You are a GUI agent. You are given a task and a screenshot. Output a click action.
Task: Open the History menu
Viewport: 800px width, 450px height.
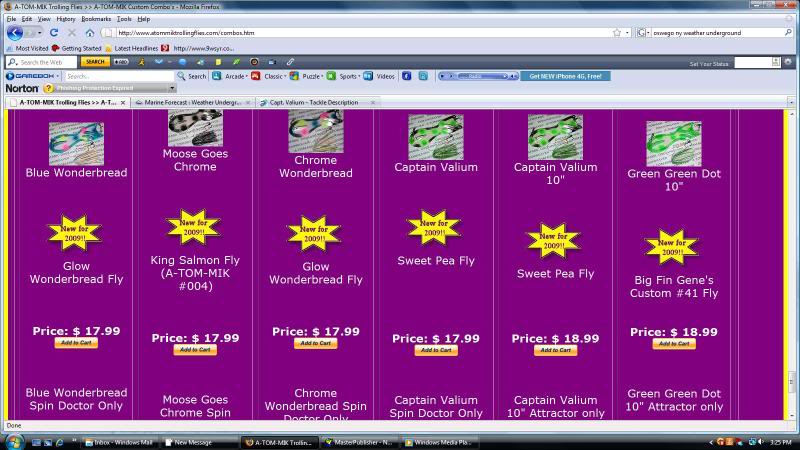click(65, 19)
